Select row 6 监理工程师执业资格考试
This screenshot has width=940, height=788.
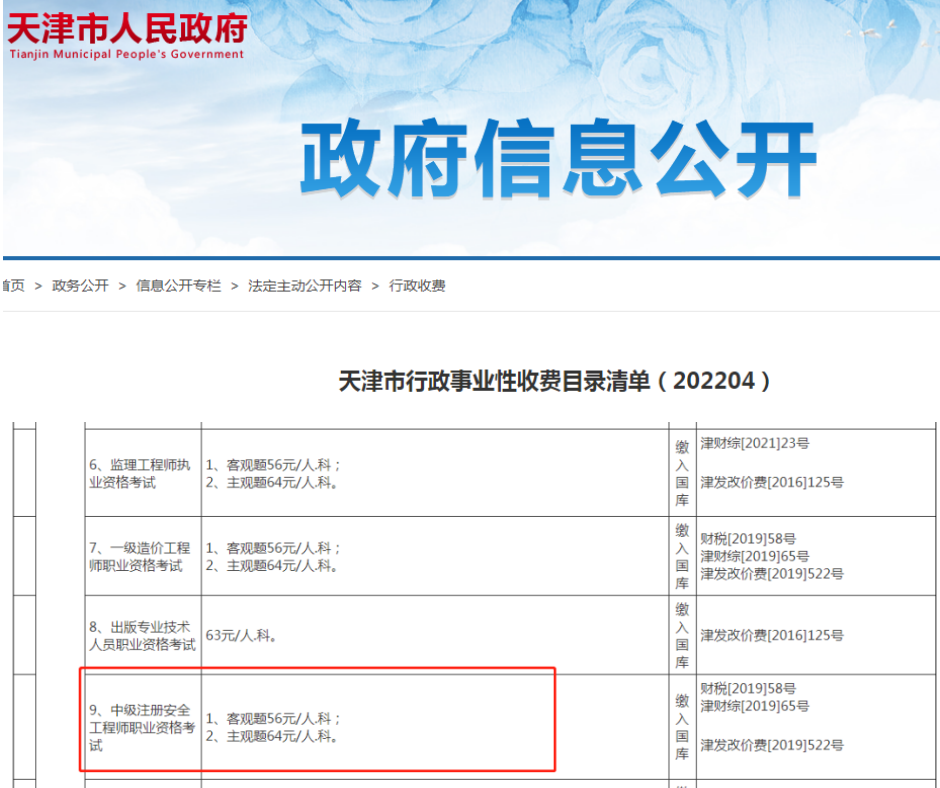(140, 470)
